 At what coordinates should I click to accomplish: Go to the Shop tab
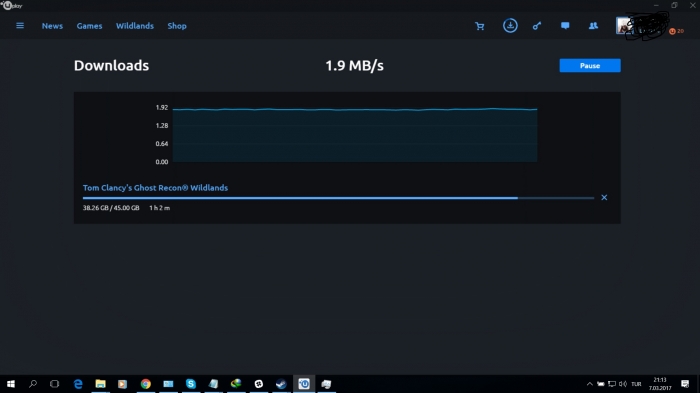pyautogui.click(x=177, y=26)
